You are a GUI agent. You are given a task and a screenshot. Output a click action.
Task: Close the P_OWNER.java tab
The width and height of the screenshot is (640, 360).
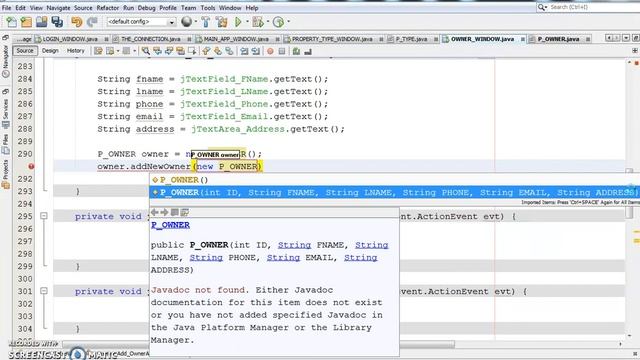tap(588, 39)
